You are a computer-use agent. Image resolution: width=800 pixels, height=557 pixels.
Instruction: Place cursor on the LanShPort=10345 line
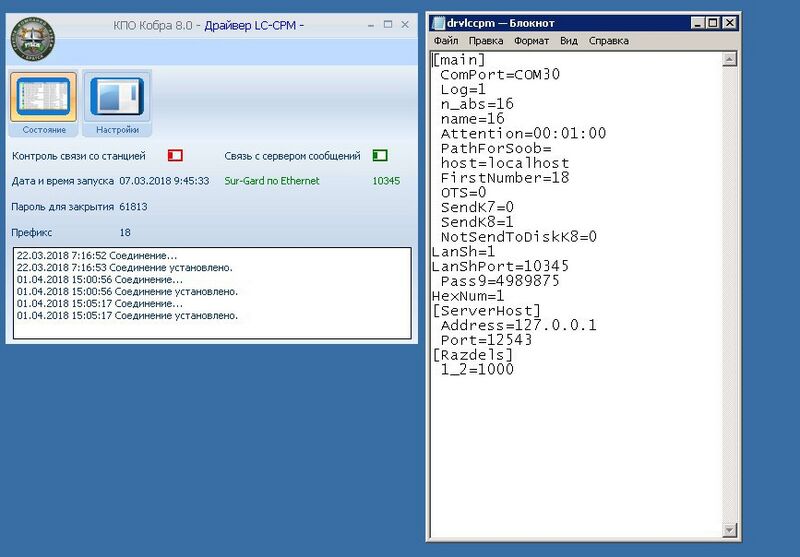pos(500,267)
